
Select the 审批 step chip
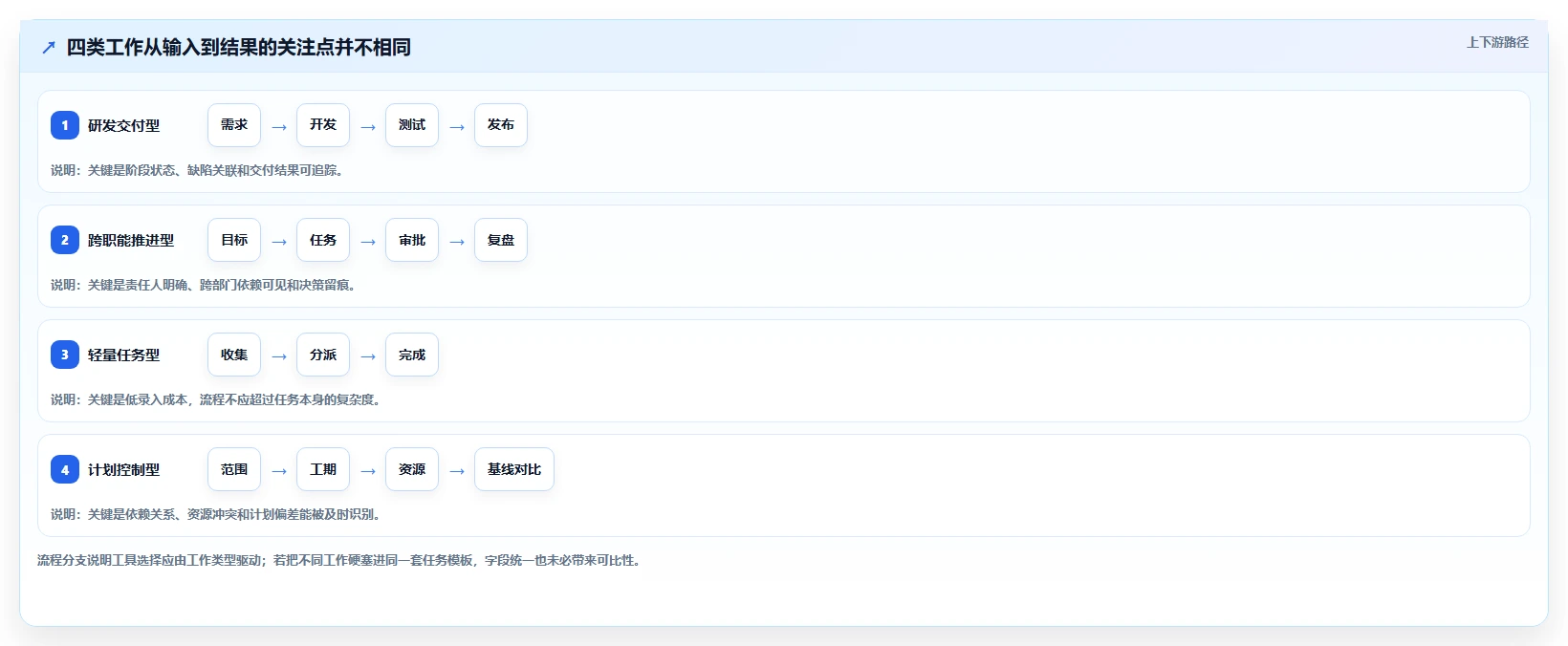click(x=412, y=240)
